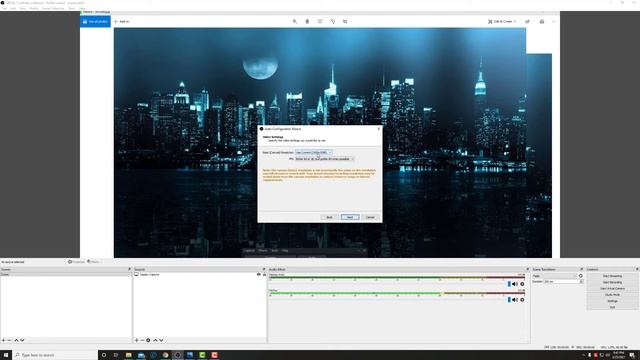Undock the Scene Transitions panel
The width and height of the screenshot is (640, 360).
click(582, 269)
